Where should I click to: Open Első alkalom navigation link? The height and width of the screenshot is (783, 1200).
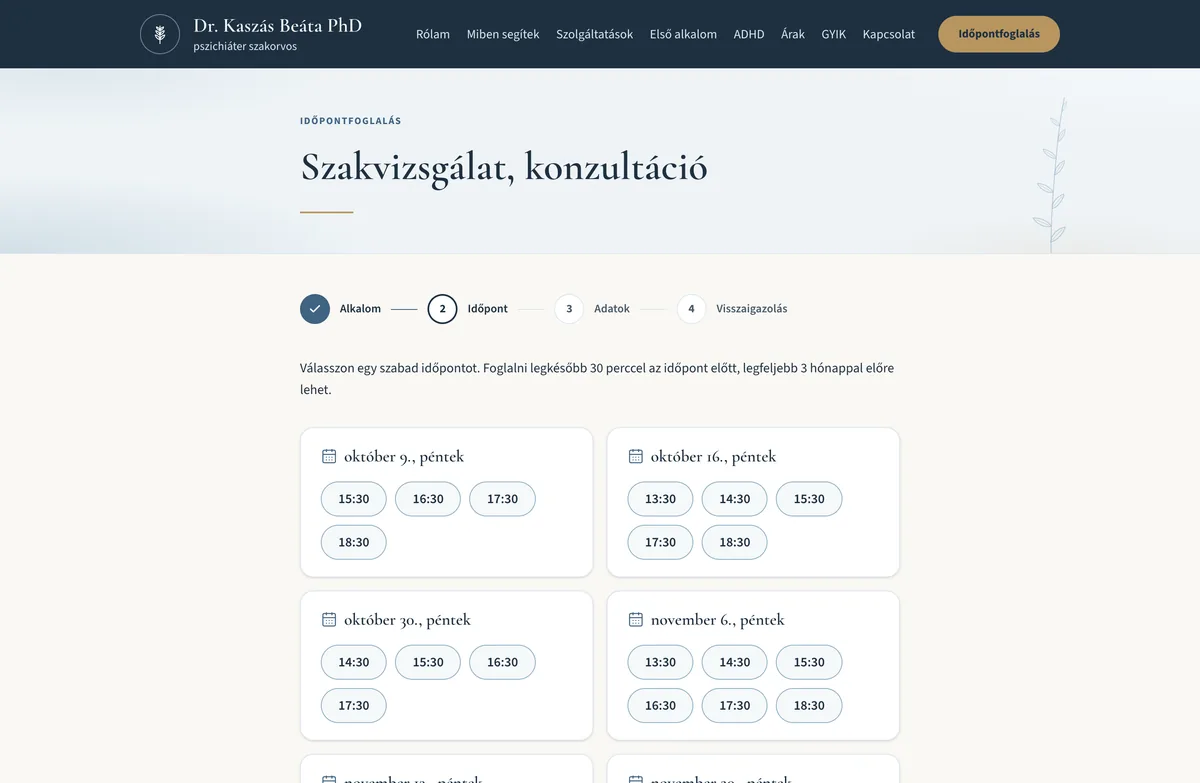pyautogui.click(x=683, y=34)
